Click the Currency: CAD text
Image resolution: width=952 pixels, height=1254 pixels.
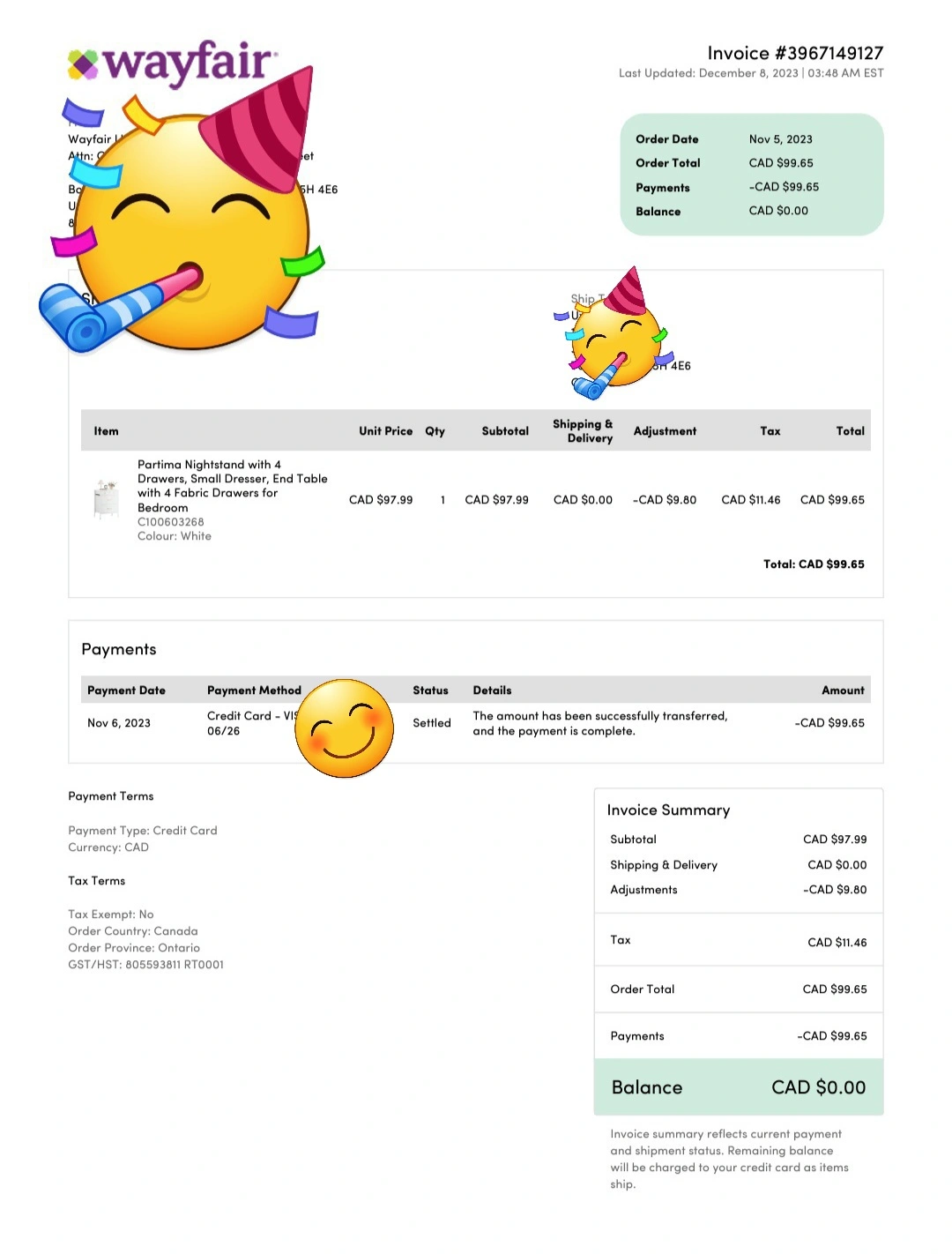tap(108, 847)
